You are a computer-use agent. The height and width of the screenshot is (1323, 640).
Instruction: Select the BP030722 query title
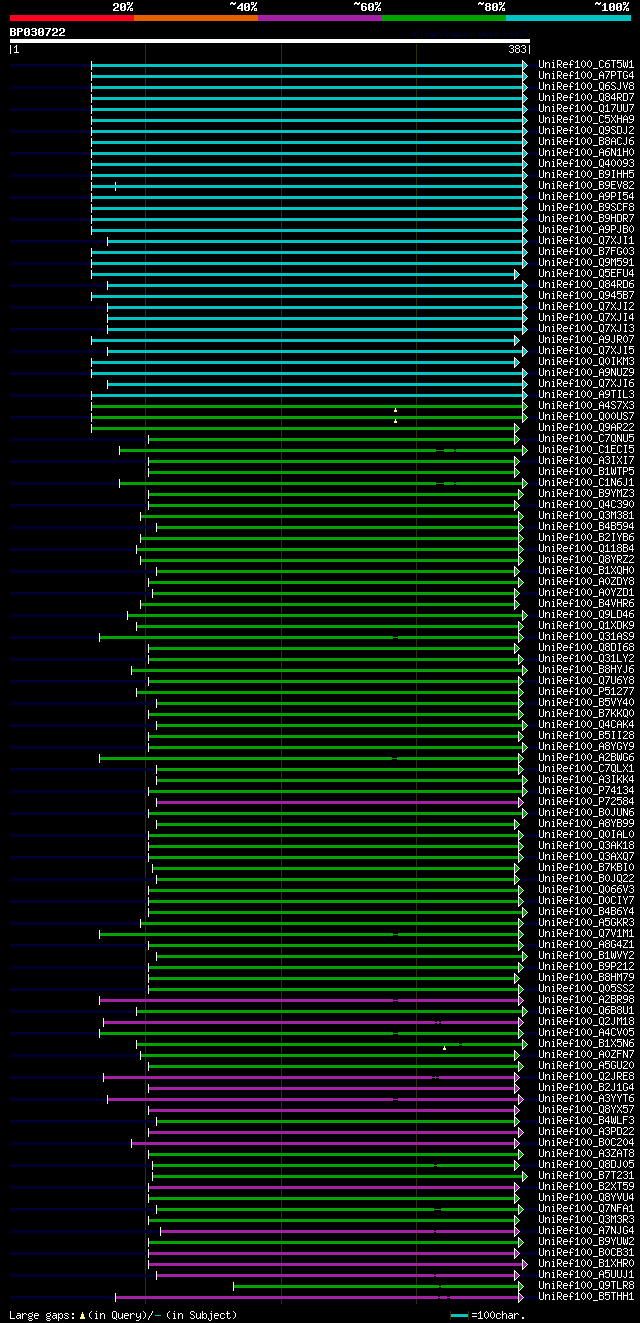(x=38, y=32)
